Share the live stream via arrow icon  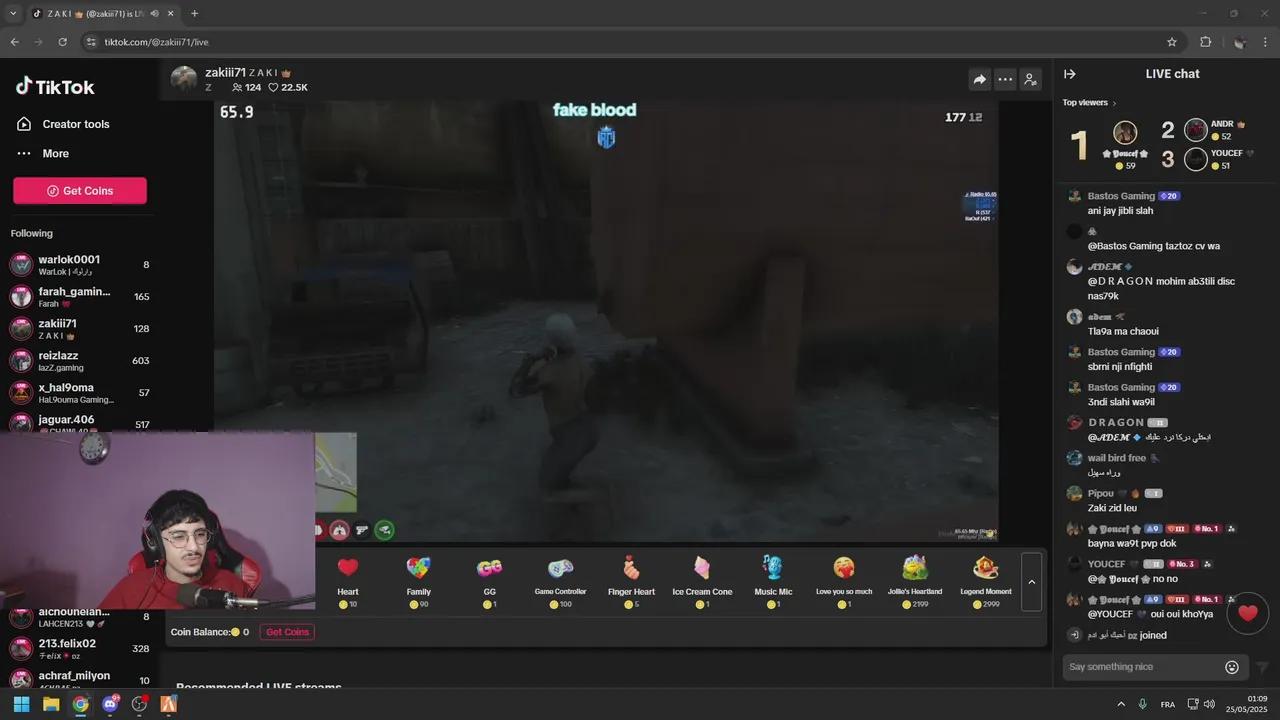click(979, 80)
